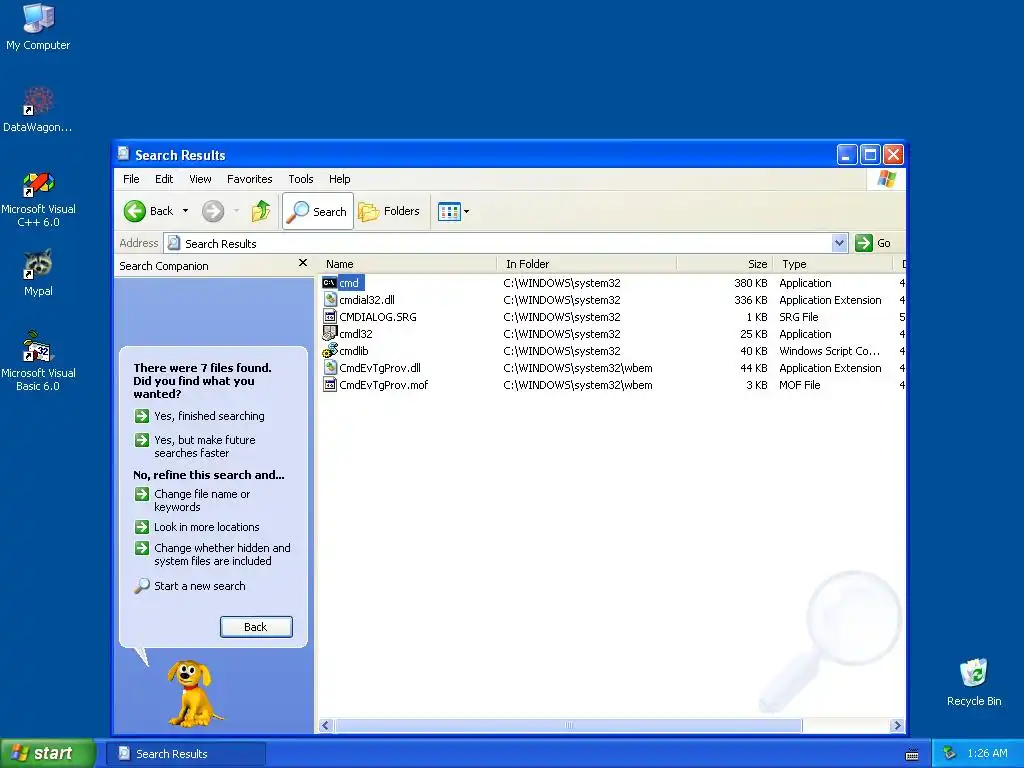Click the Windows Script Co... type cell
Screen dimensions: 1024x768
pyautogui.click(x=829, y=351)
